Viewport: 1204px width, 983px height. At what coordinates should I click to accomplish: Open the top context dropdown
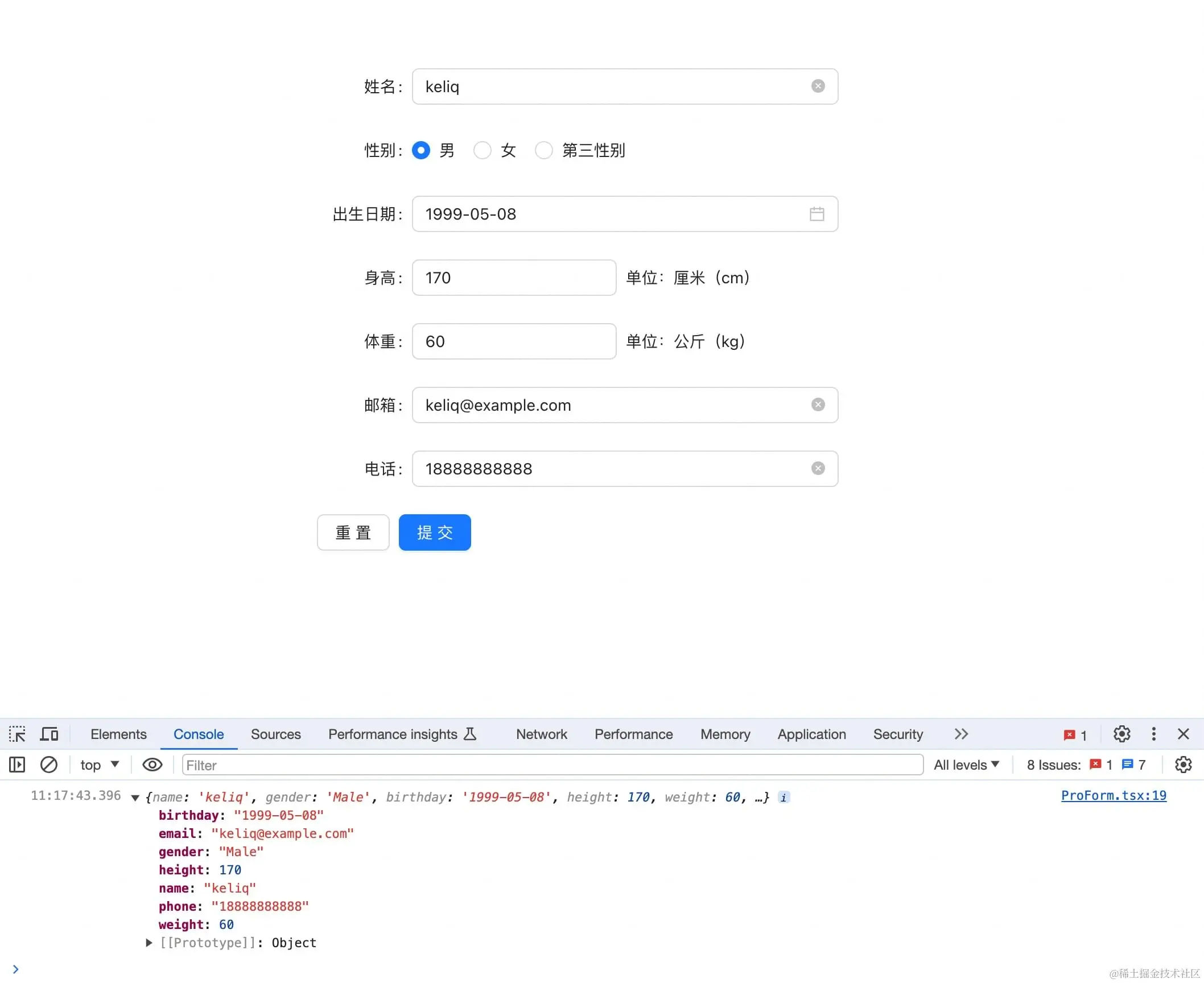100,765
